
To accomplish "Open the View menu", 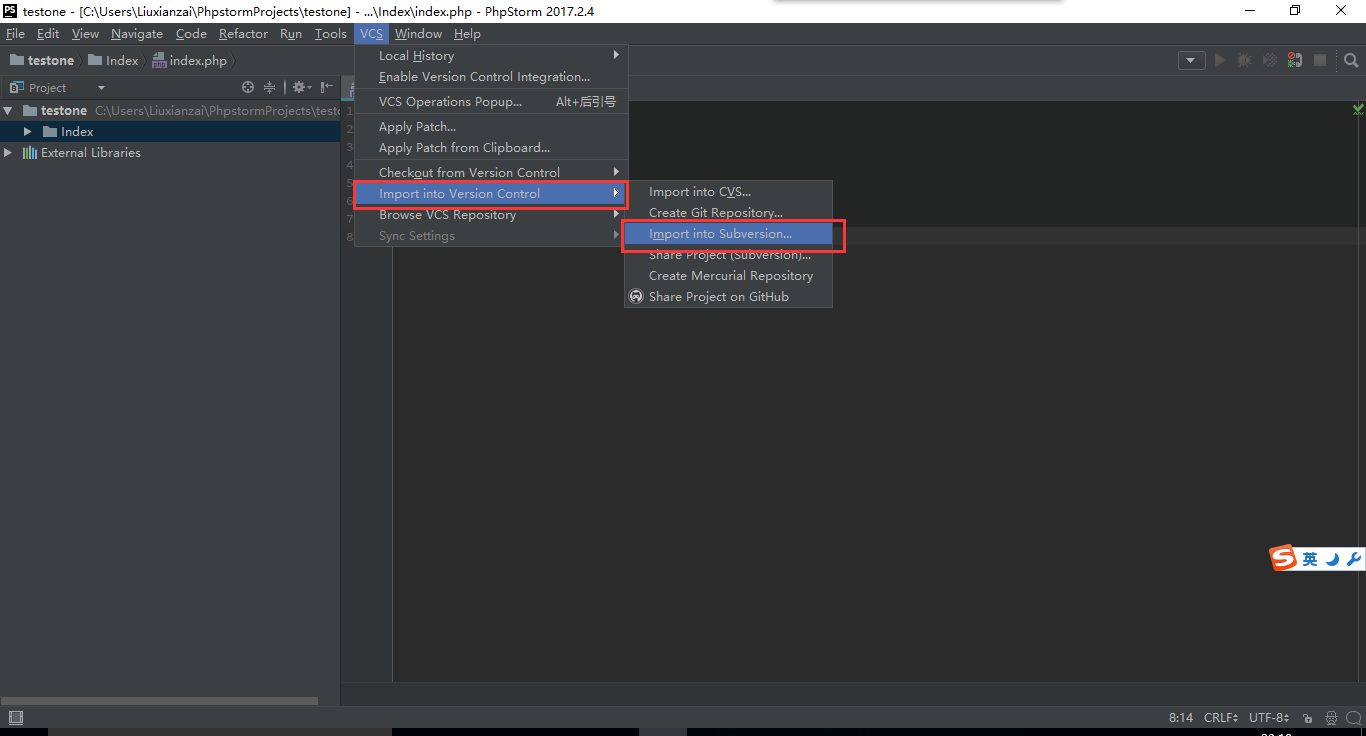I will click(x=85, y=34).
